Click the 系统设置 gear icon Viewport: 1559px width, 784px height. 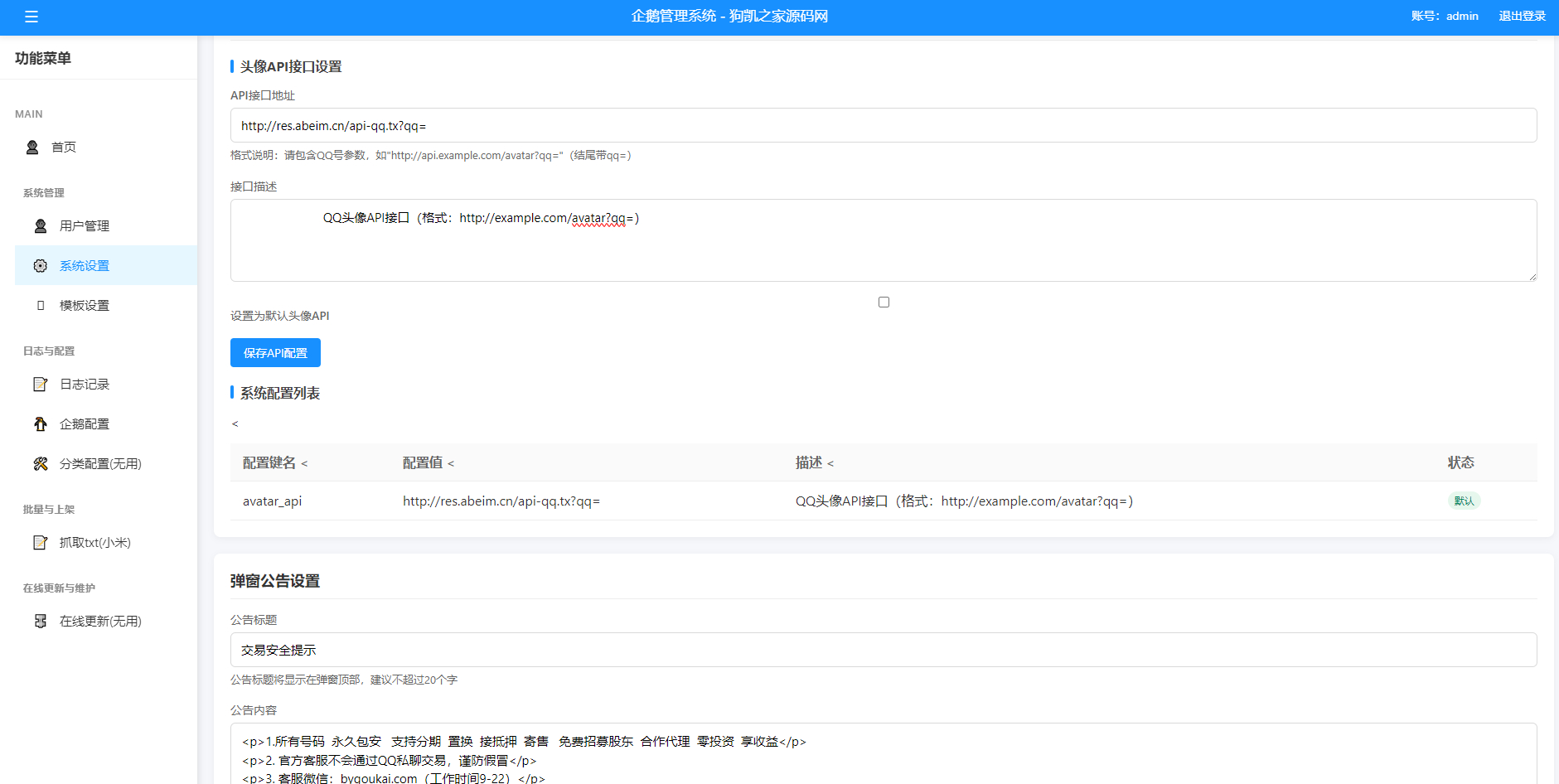click(x=40, y=265)
